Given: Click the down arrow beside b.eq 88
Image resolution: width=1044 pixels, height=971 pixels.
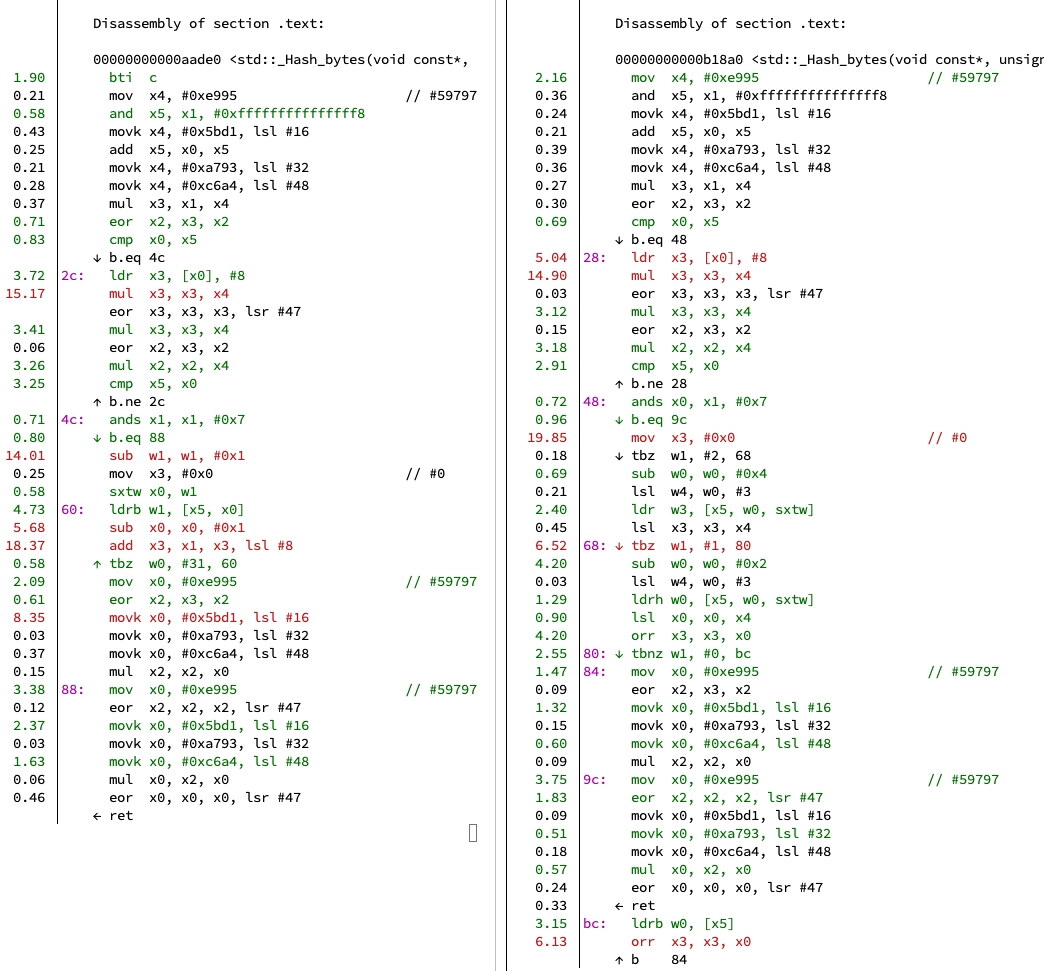Looking at the screenshot, I should point(97,438).
